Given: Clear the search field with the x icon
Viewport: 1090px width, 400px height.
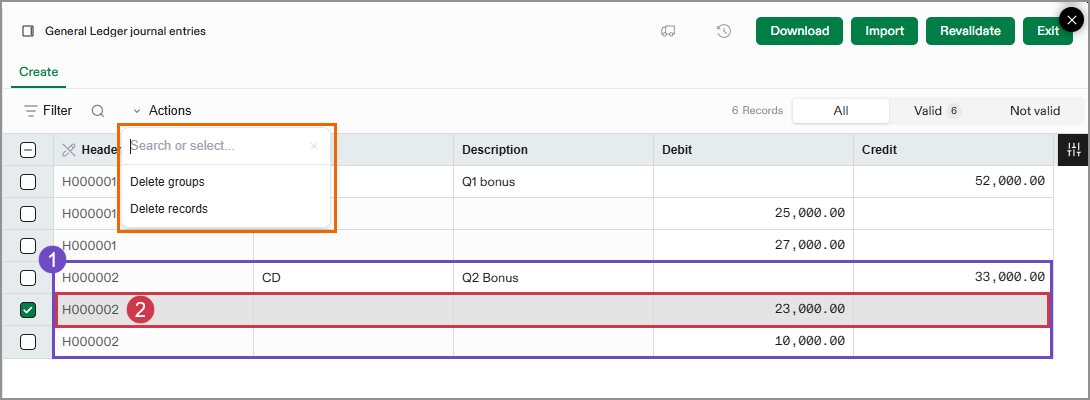Looking at the screenshot, I should (x=314, y=146).
